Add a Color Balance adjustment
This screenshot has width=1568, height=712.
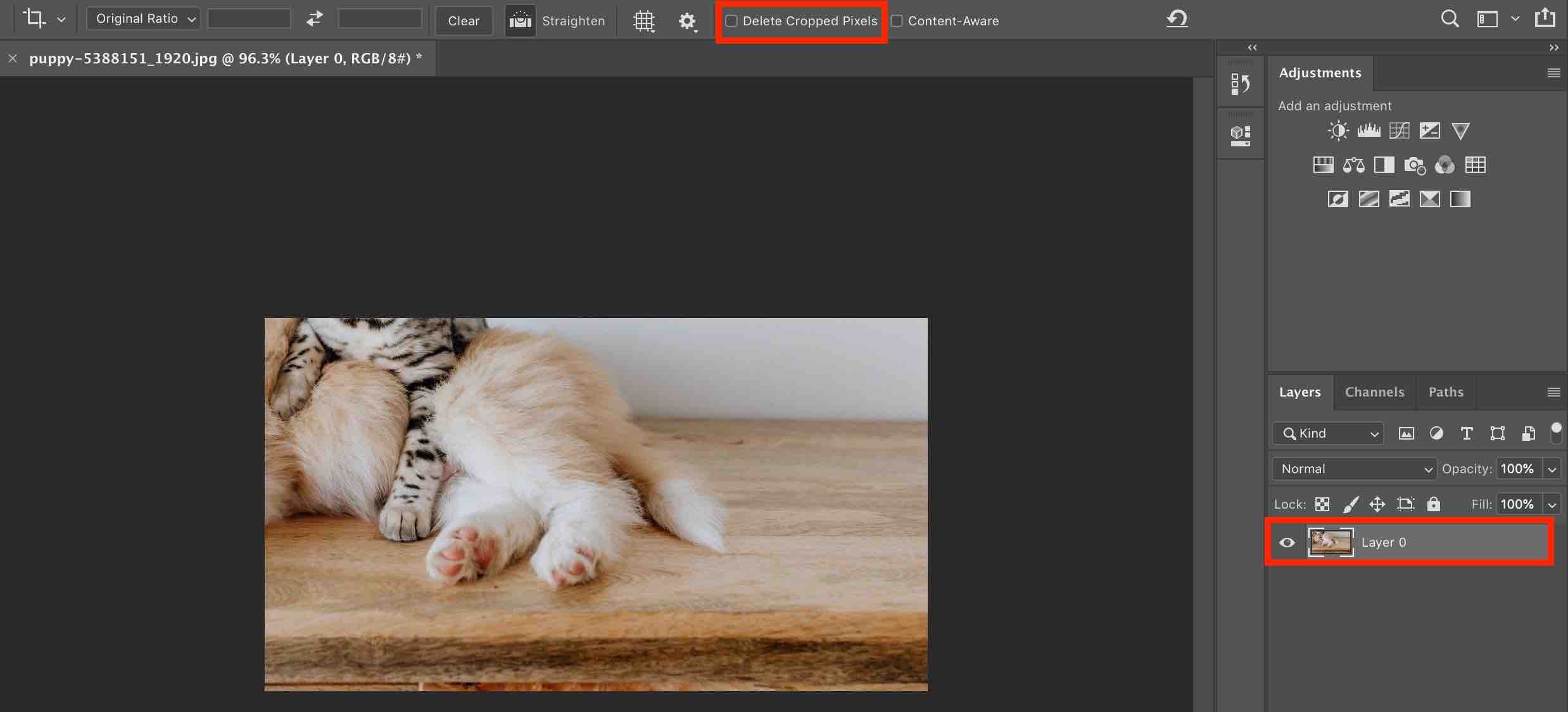tap(1353, 165)
